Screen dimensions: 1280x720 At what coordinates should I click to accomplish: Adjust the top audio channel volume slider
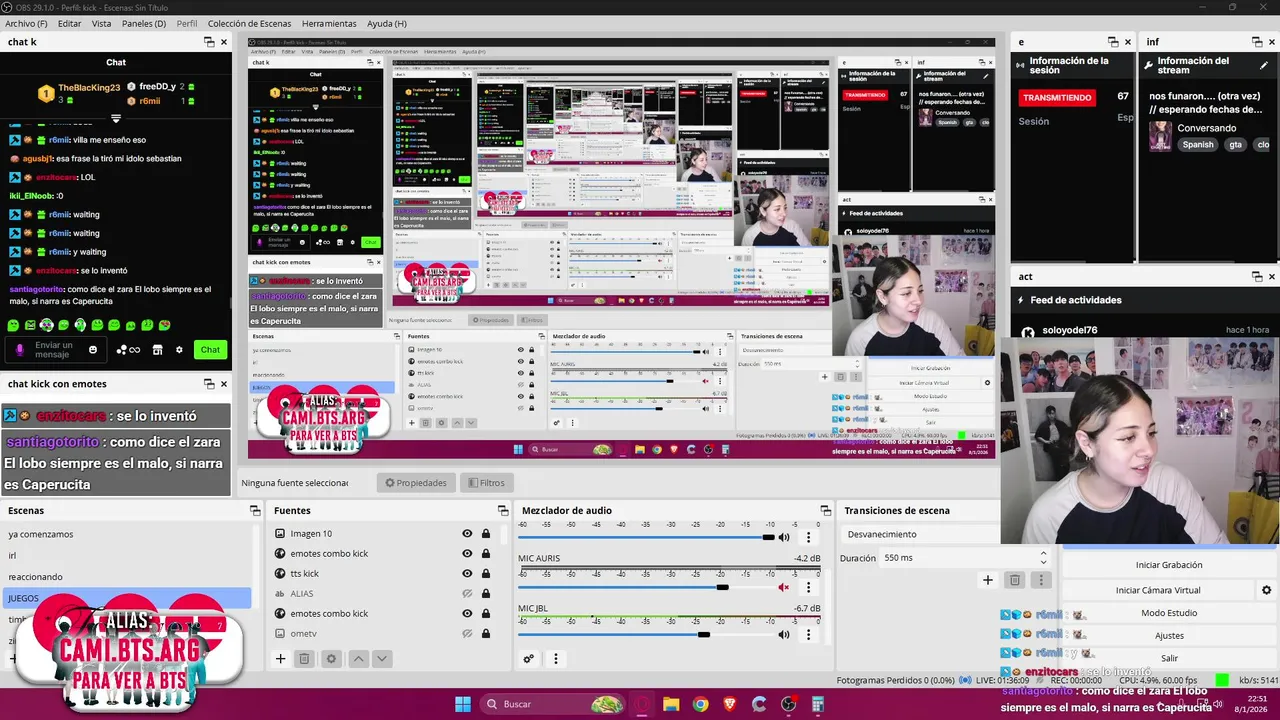click(x=646, y=537)
